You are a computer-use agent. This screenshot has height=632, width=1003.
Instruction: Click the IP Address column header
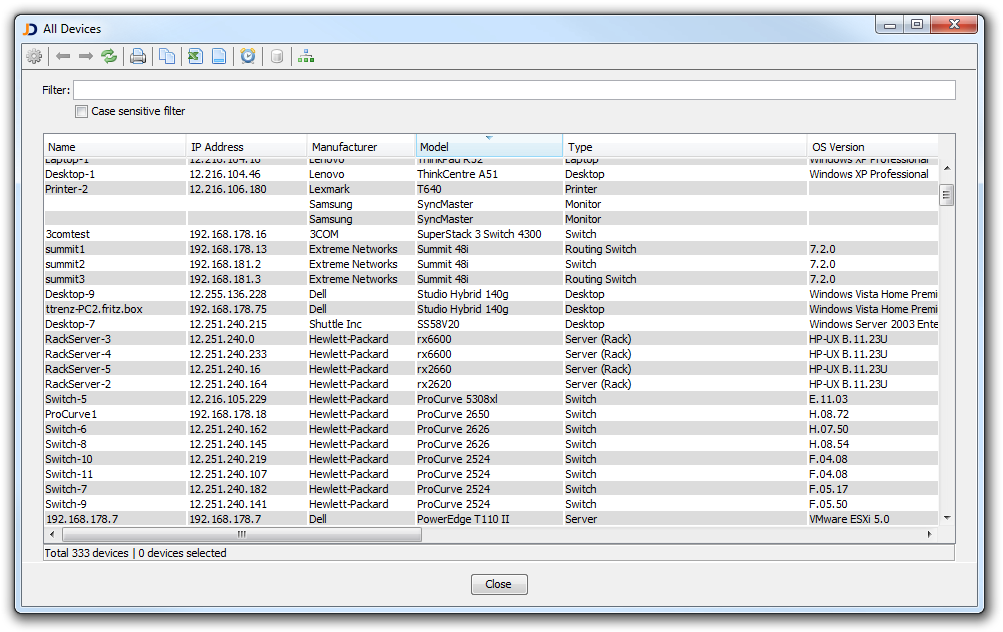[x=246, y=147]
